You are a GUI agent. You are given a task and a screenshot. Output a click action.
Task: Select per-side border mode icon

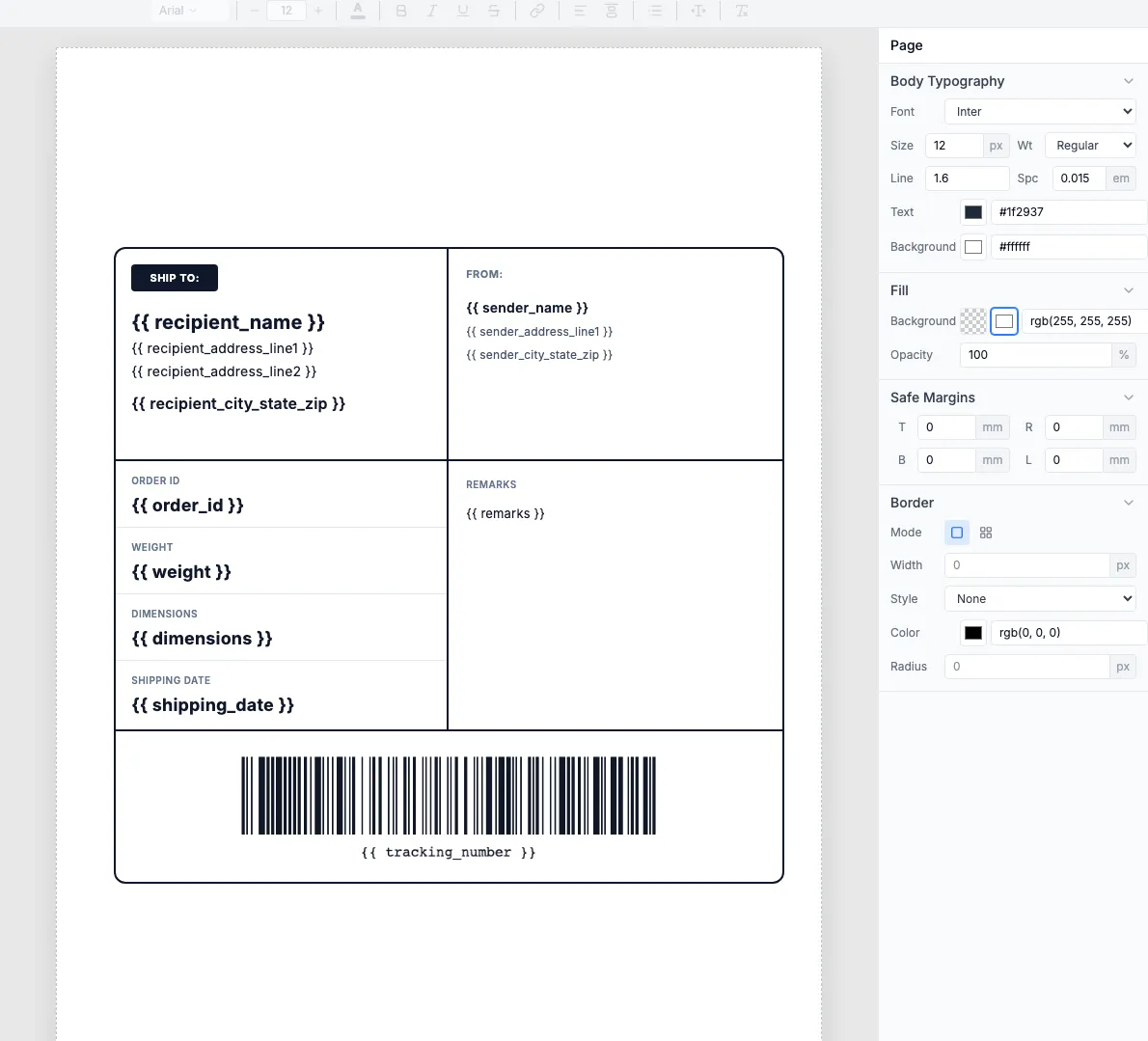click(x=986, y=533)
